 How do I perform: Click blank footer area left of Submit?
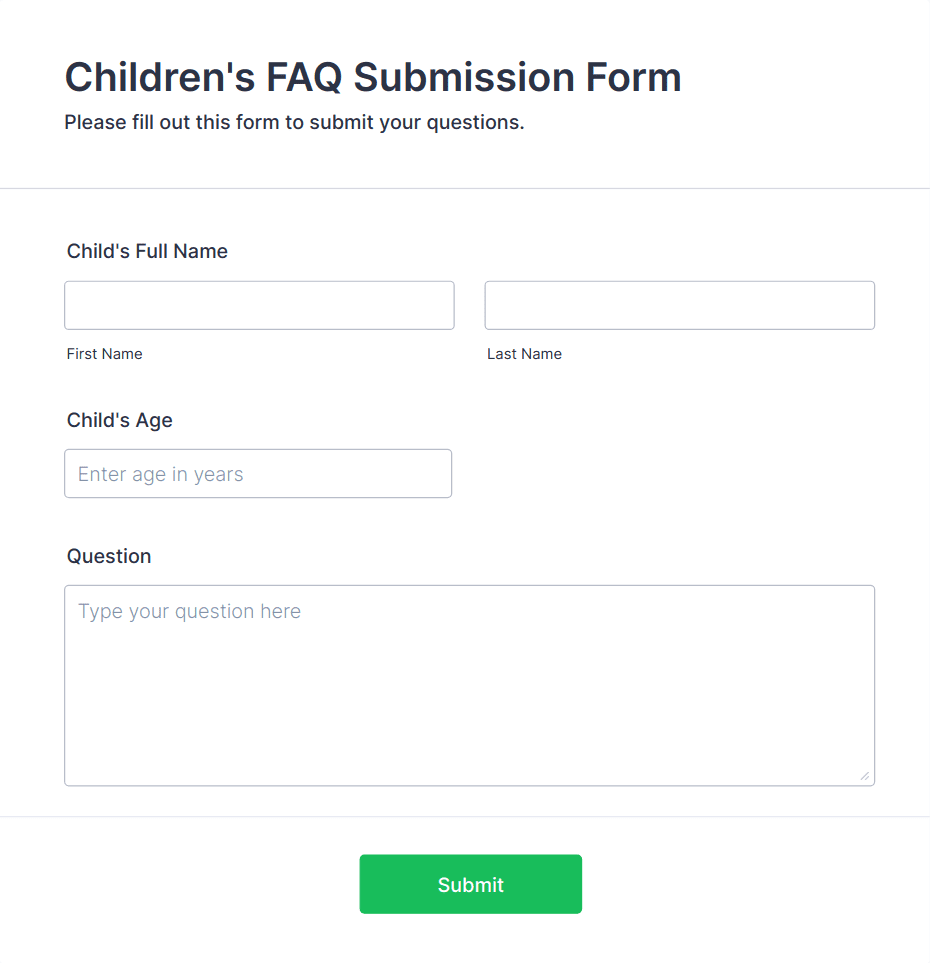pos(180,884)
